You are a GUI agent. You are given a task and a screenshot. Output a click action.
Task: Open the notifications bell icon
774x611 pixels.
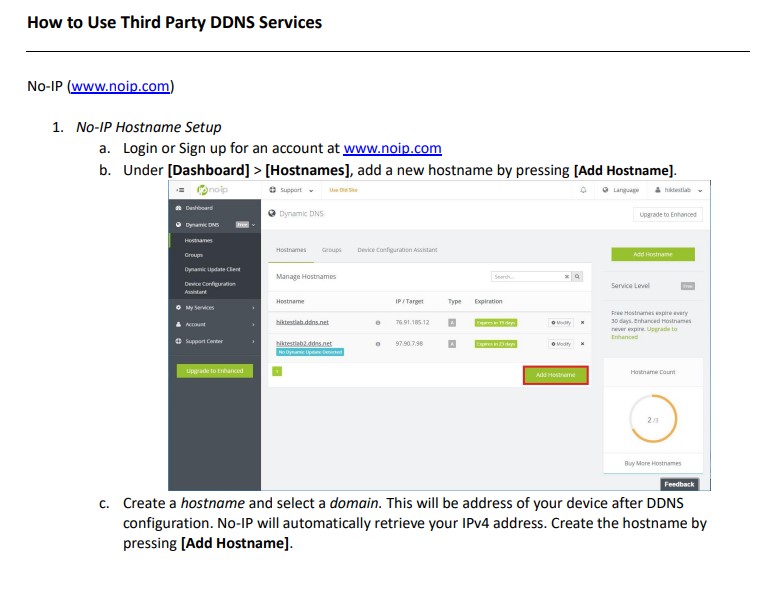583,190
